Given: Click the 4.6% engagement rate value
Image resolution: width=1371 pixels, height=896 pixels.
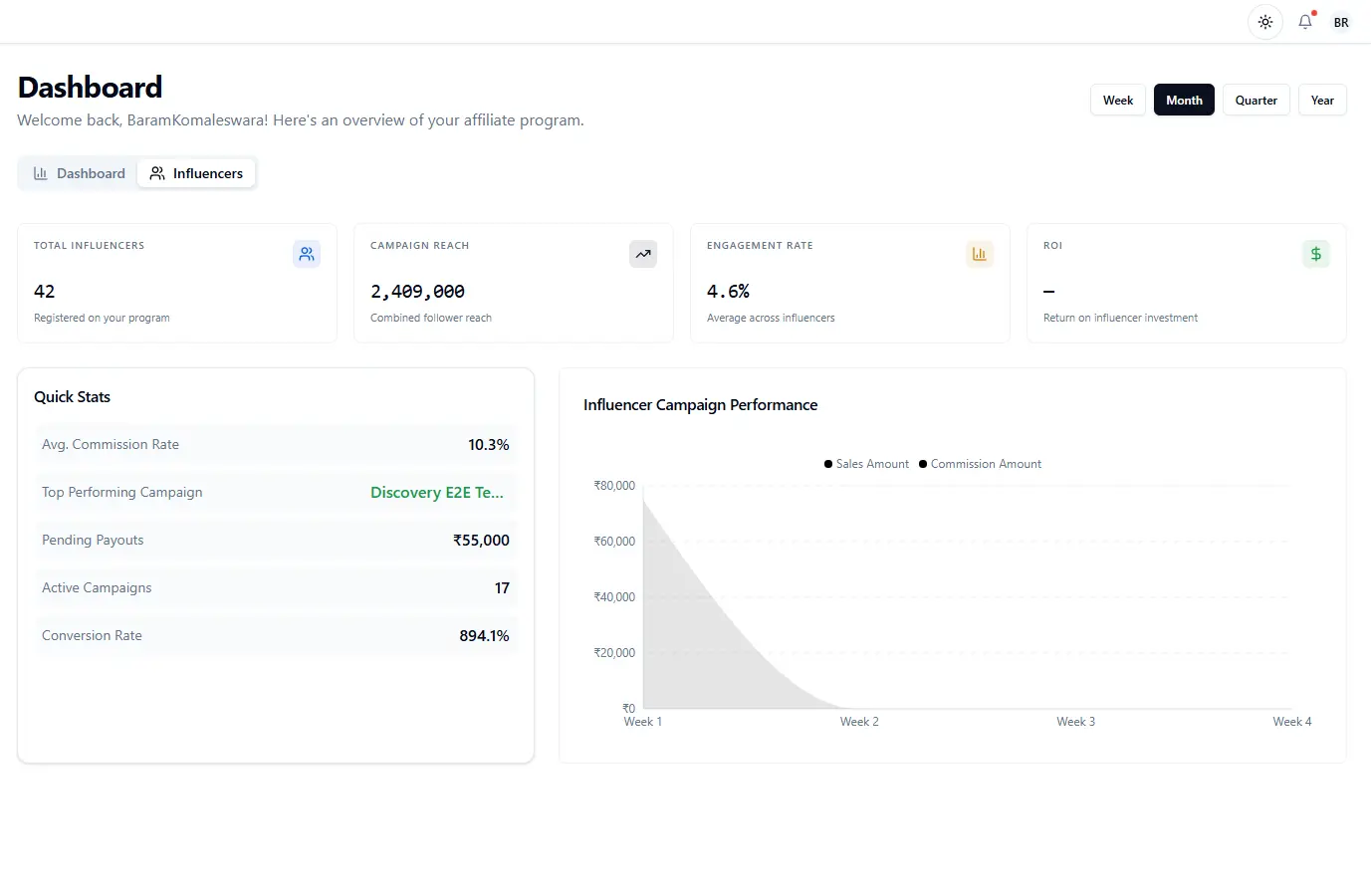Looking at the screenshot, I should pos(728,292).
